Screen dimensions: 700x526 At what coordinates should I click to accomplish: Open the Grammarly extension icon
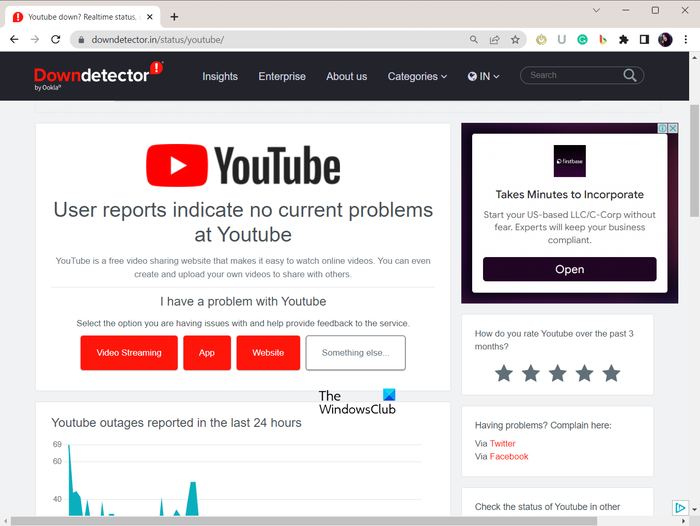pyautogui.click(x=582, y=40)
